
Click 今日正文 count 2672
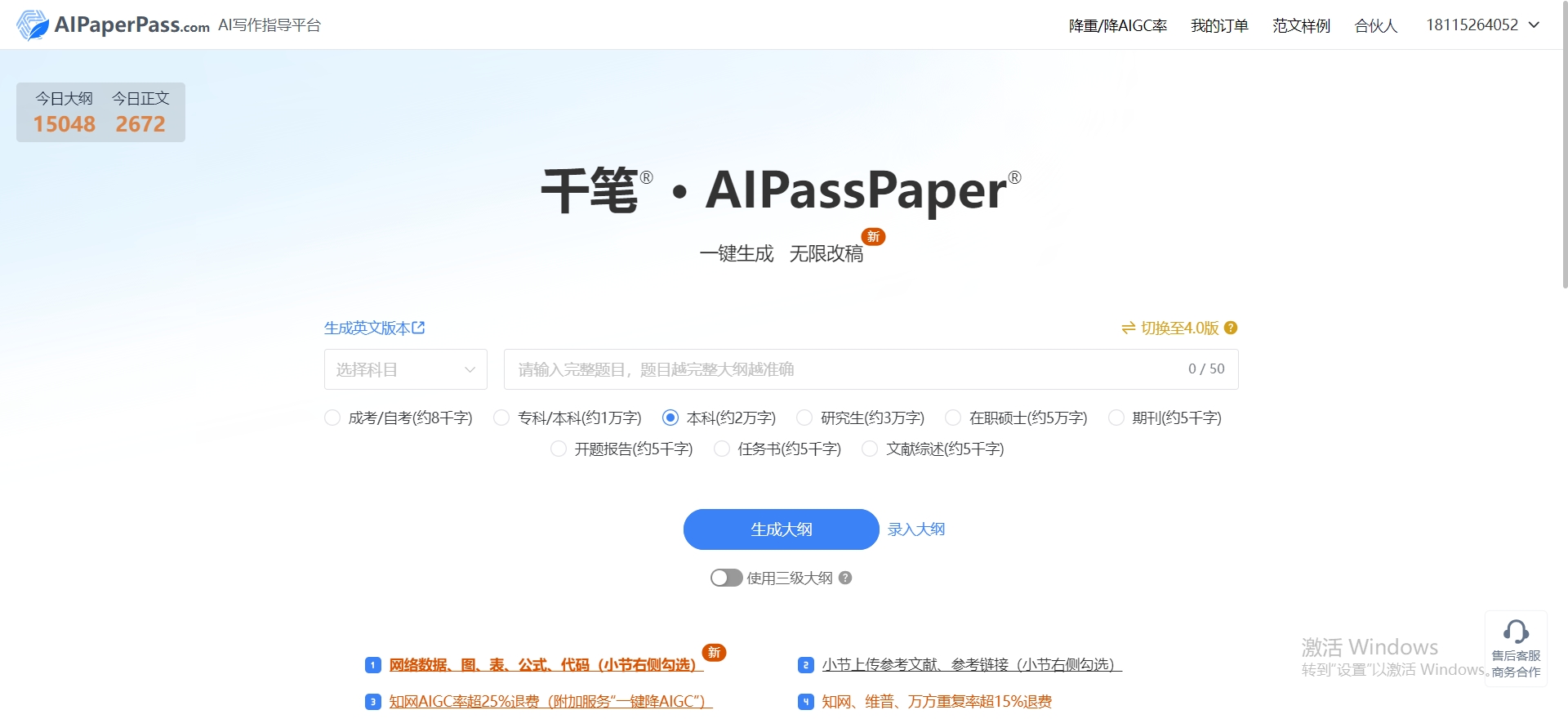pyautogui.click(x=140, y=124)
